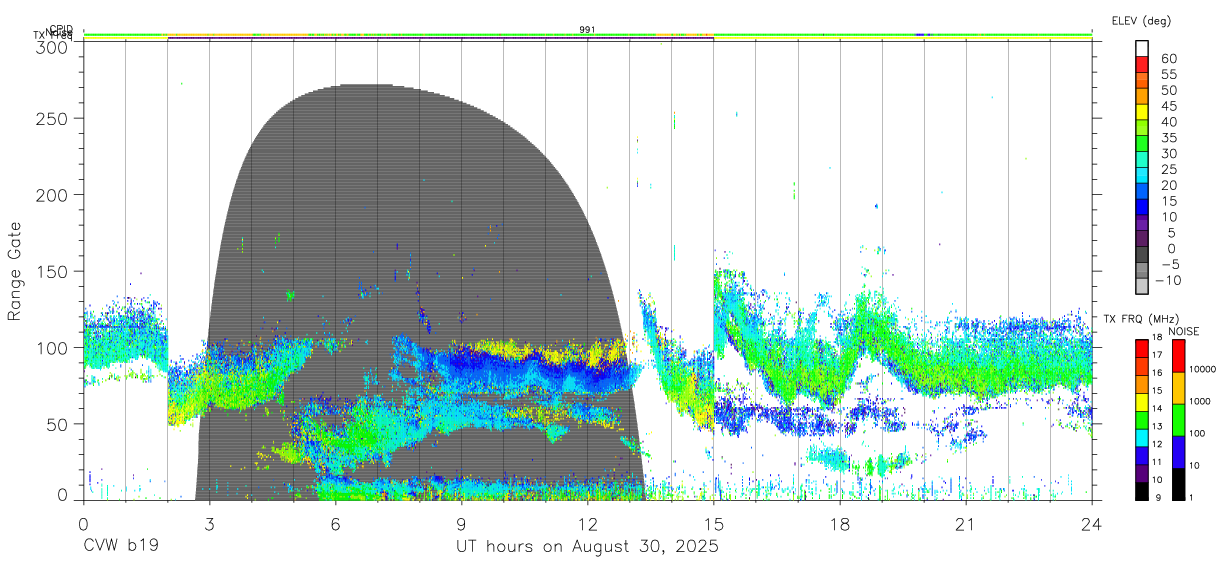Click the orange 1000–10000 NOISE segment
The height and width of the screenshot is (567, 1228).
point(1177,387)
